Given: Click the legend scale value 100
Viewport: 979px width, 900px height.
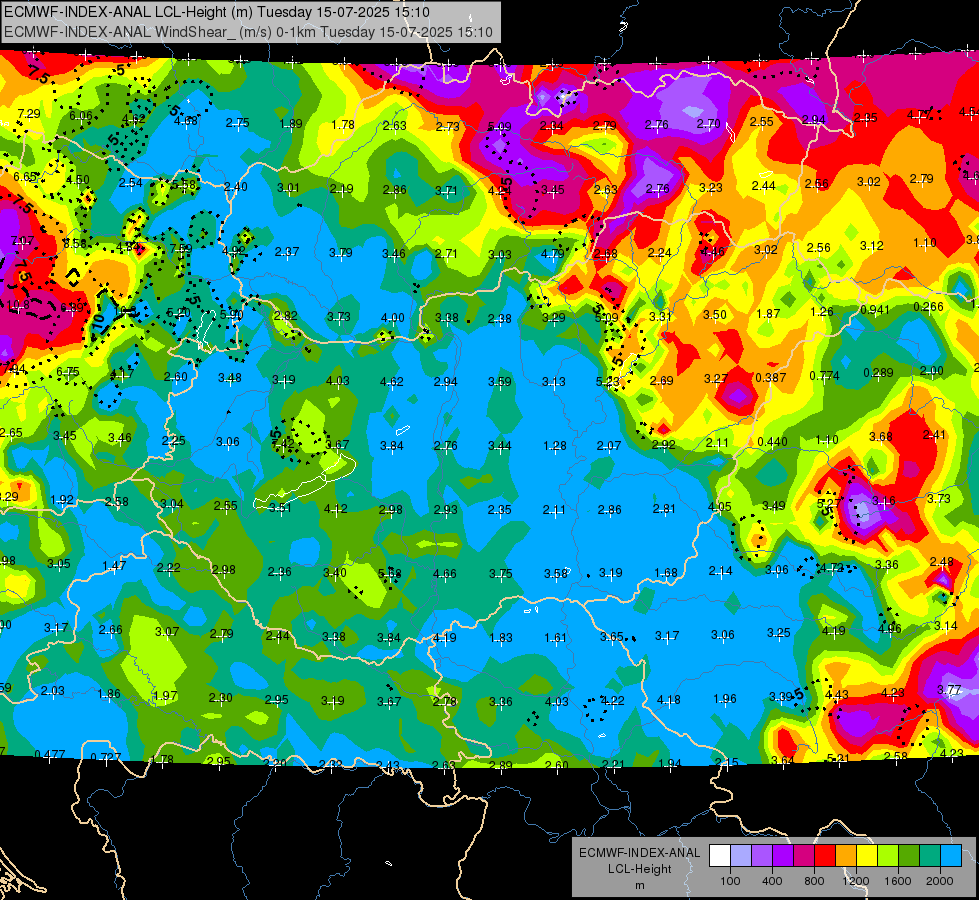Looking at the screenshot, I should point(730,881).
